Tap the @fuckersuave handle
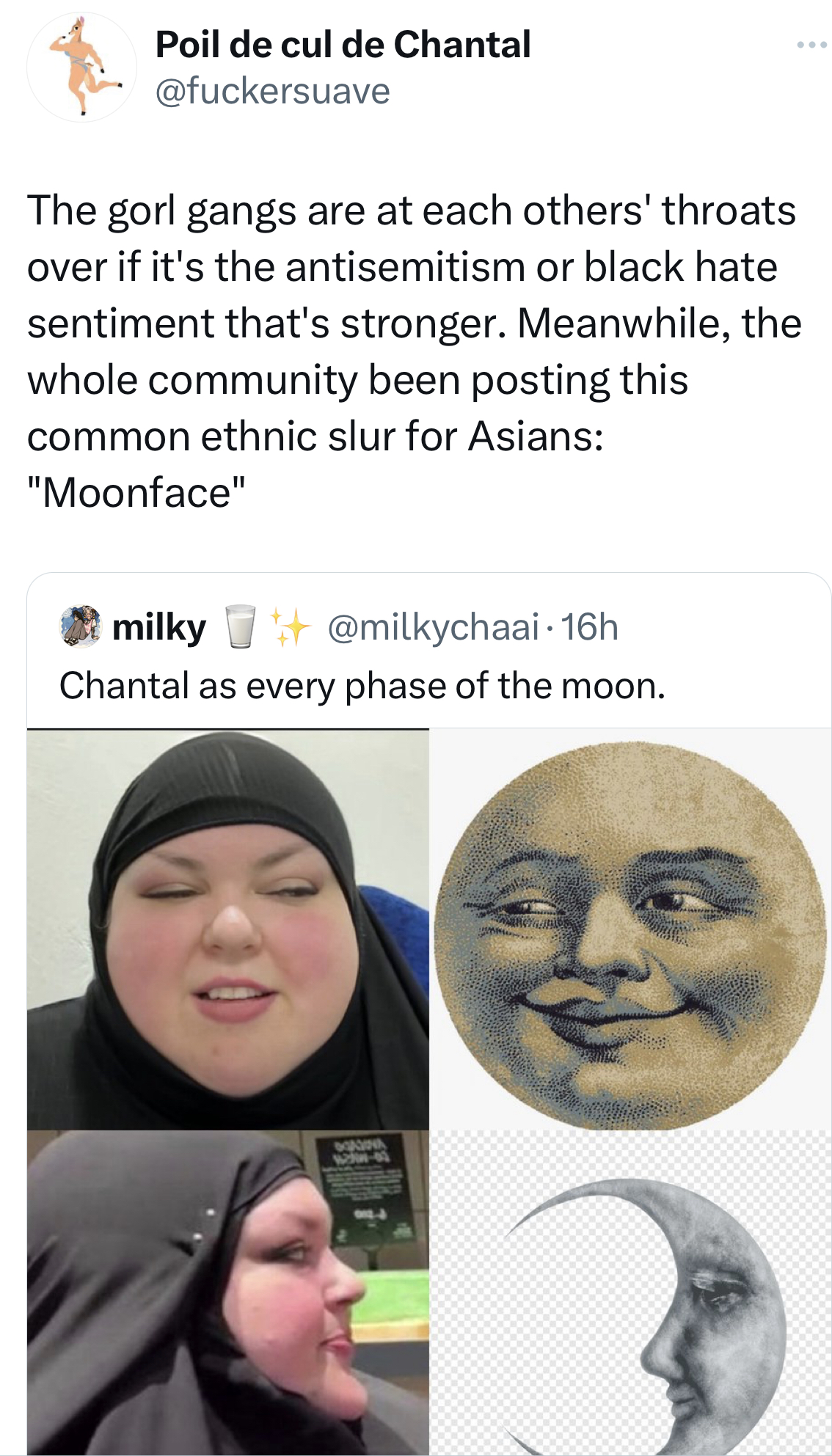Viewport: 832px width, 1456px height. (272, 92)
